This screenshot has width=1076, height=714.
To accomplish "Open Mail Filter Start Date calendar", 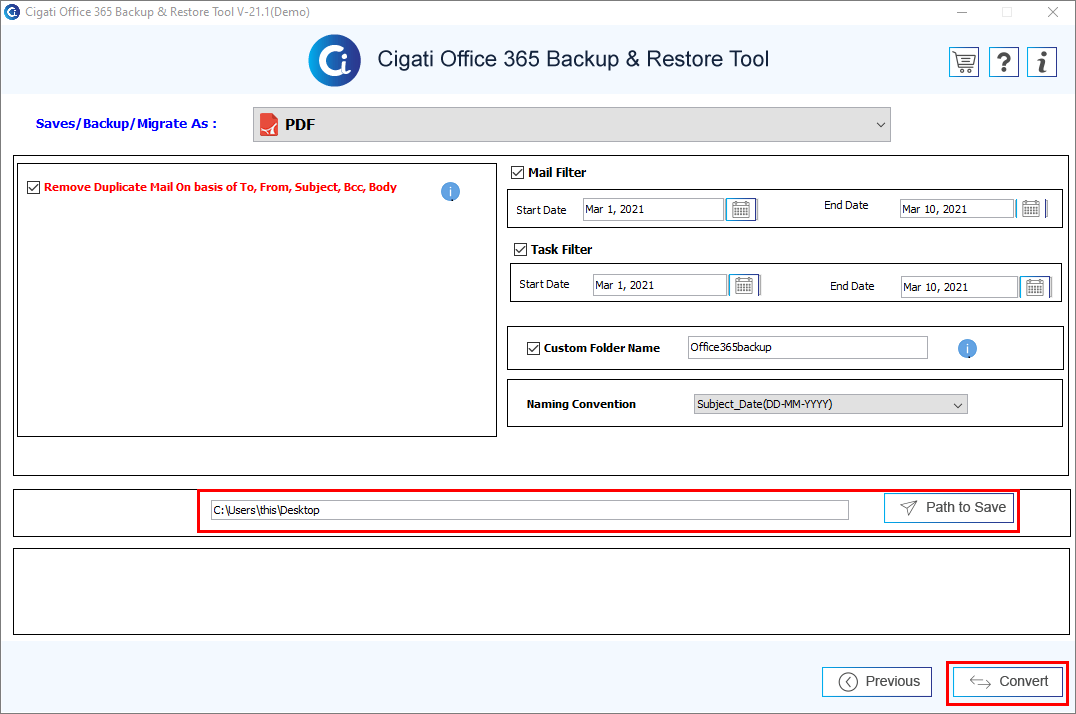I will [741, 209].
